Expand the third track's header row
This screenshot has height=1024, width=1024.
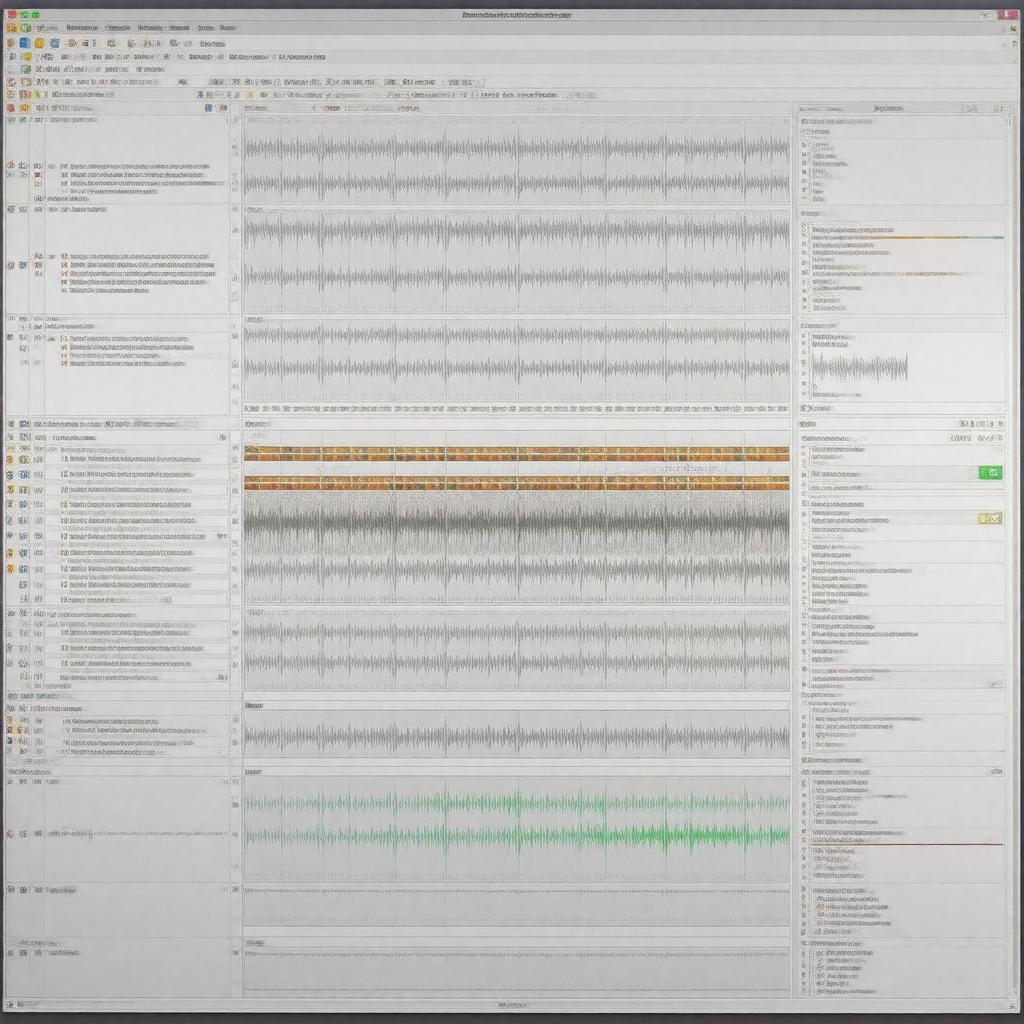11,322
